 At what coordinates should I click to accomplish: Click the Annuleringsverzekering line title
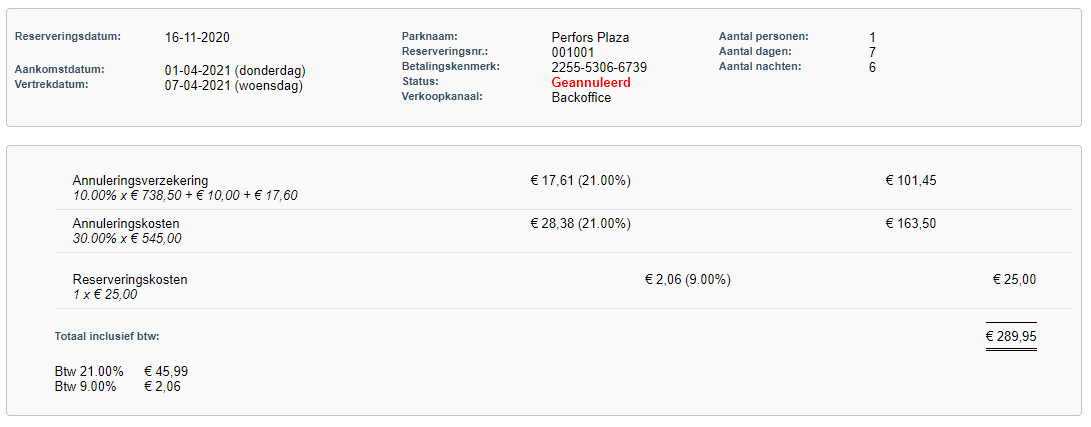click(140, 181)
